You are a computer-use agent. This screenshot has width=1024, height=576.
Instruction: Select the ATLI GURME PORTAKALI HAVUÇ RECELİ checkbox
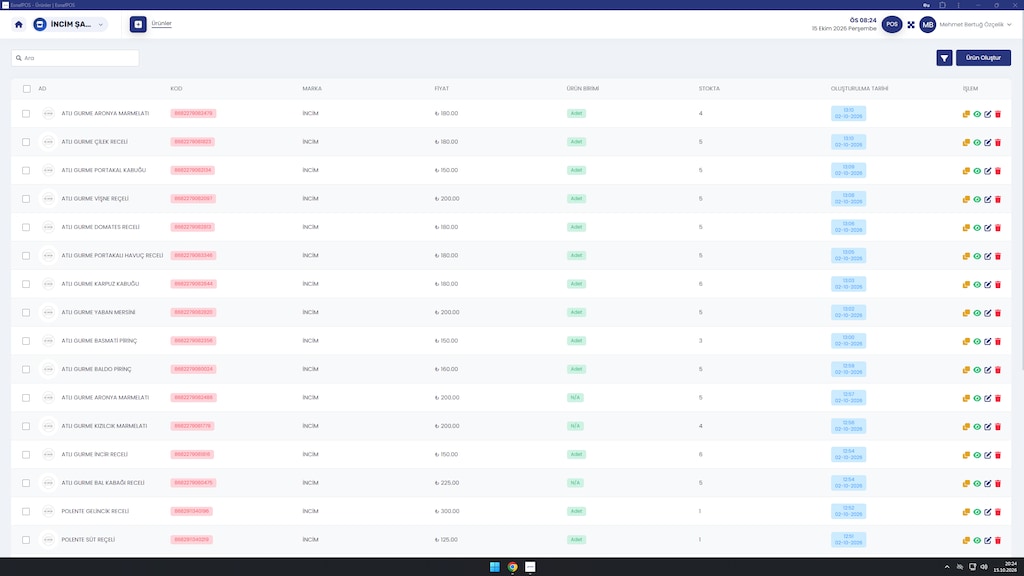click(x=26, y=256)
